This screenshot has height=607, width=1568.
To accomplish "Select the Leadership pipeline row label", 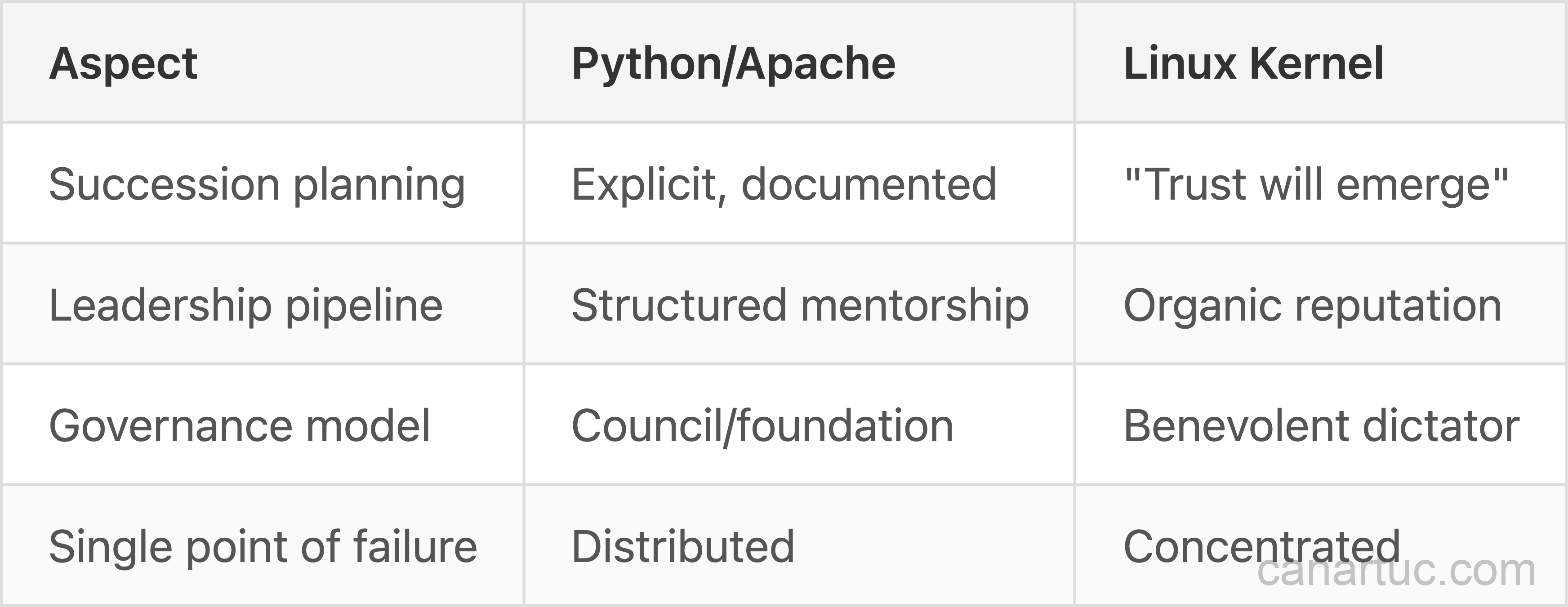I will point(246,305).
